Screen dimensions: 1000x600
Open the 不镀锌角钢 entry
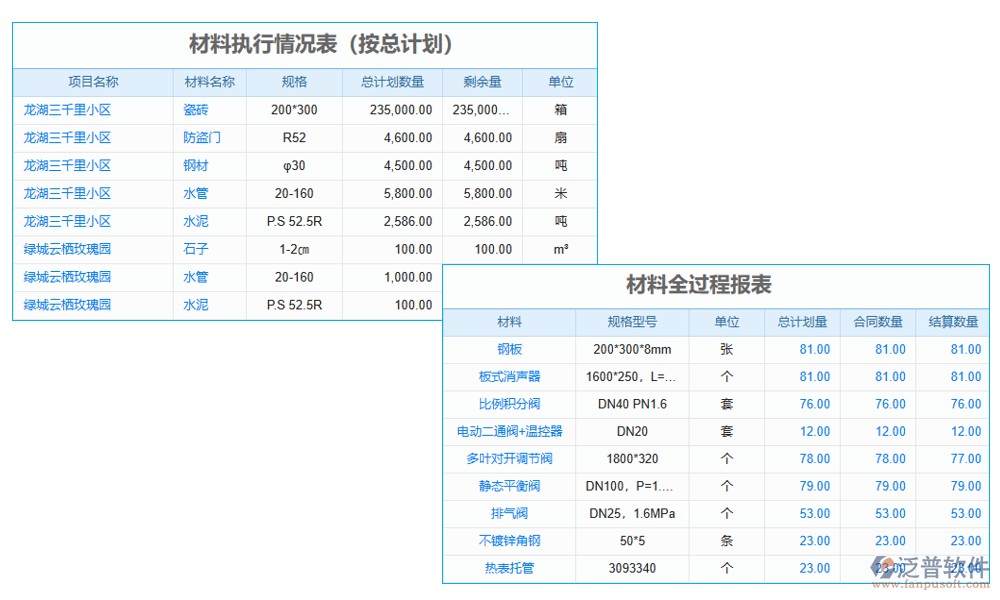(x=512, y=540)
